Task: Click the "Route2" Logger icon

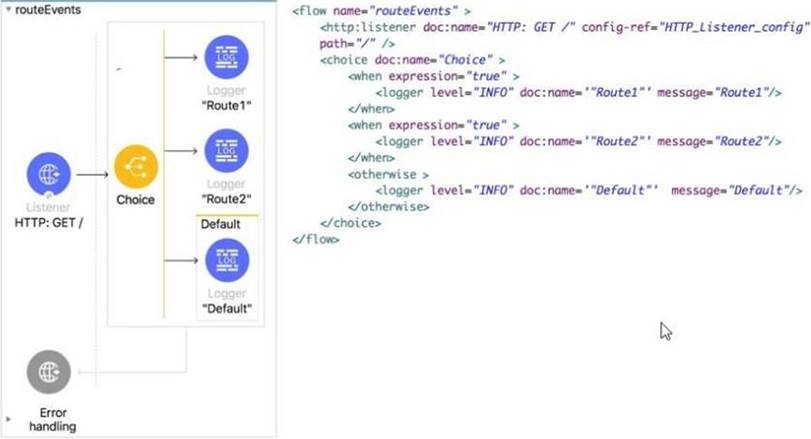Action: 226,150
